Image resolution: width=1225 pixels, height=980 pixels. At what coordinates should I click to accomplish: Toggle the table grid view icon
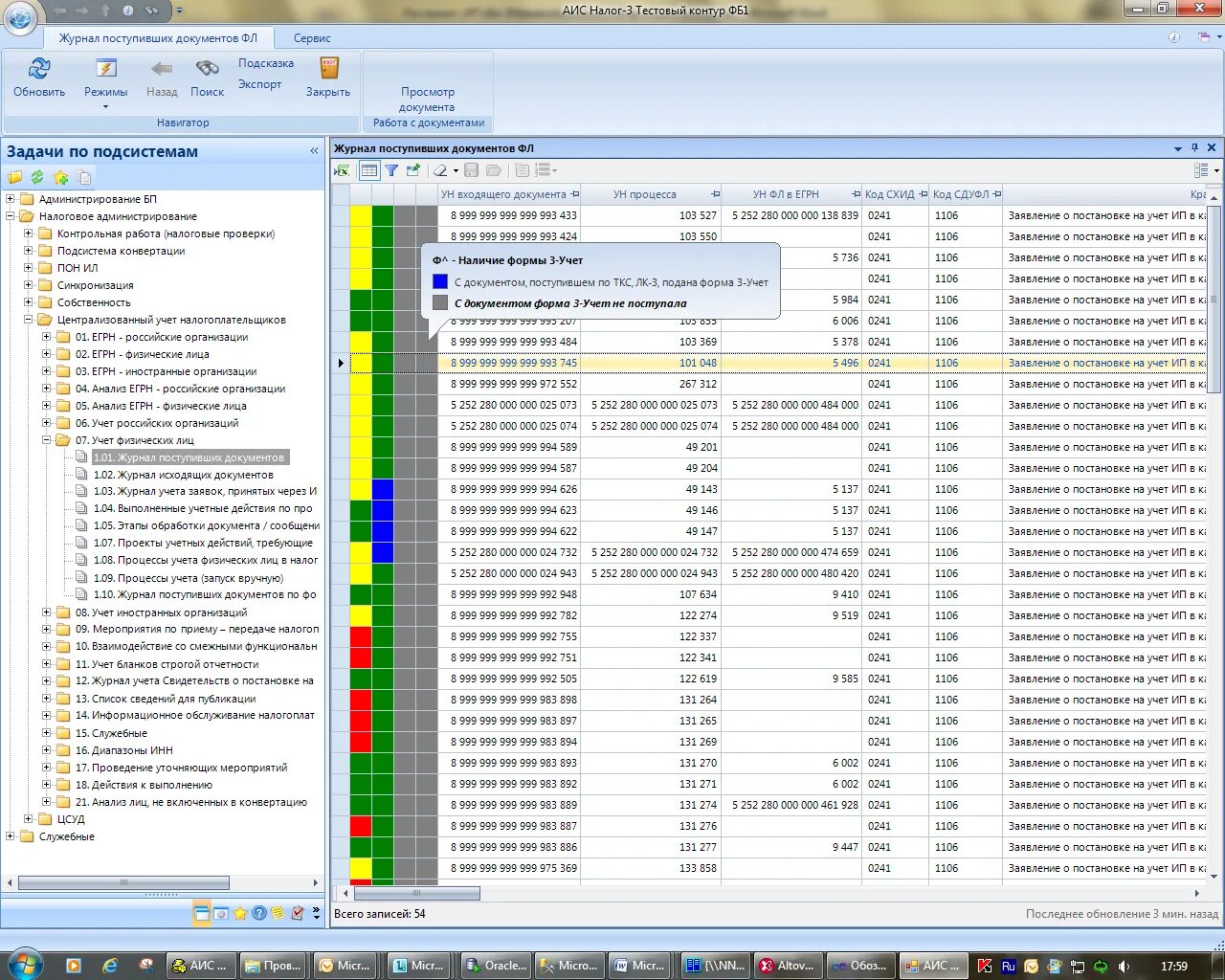(x=368, y=170)
